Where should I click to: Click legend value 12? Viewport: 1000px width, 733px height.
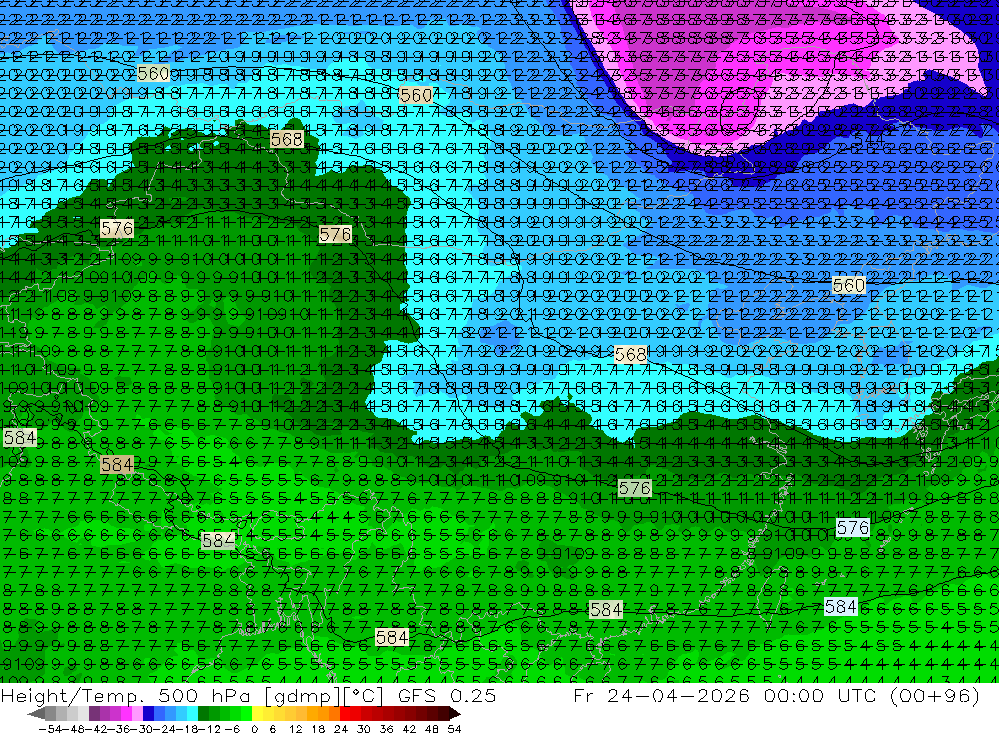(295, 729)
